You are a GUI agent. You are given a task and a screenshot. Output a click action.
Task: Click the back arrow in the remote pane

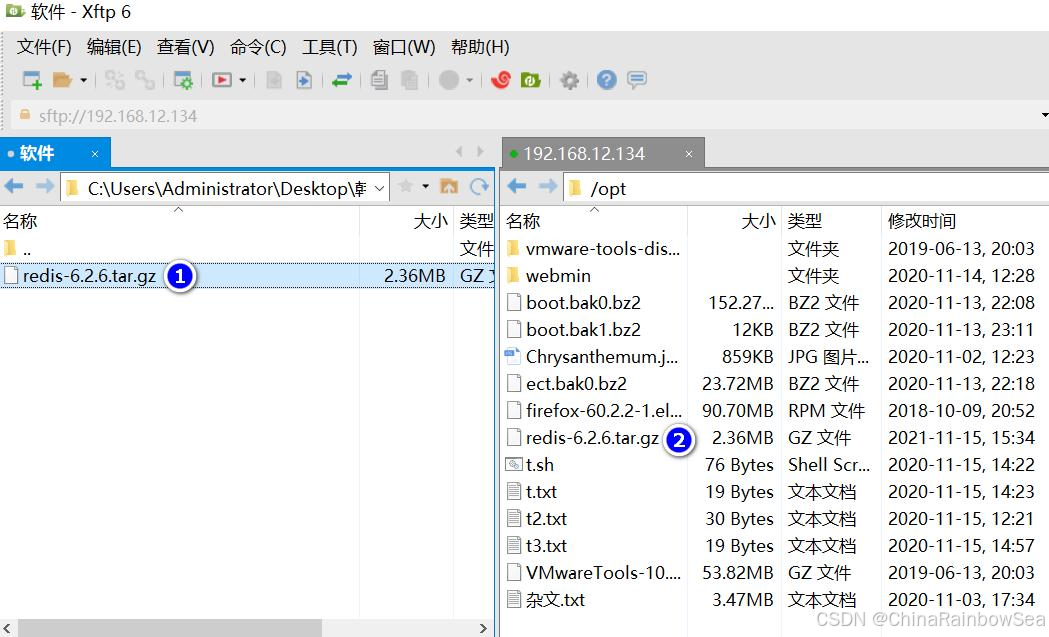518,187
